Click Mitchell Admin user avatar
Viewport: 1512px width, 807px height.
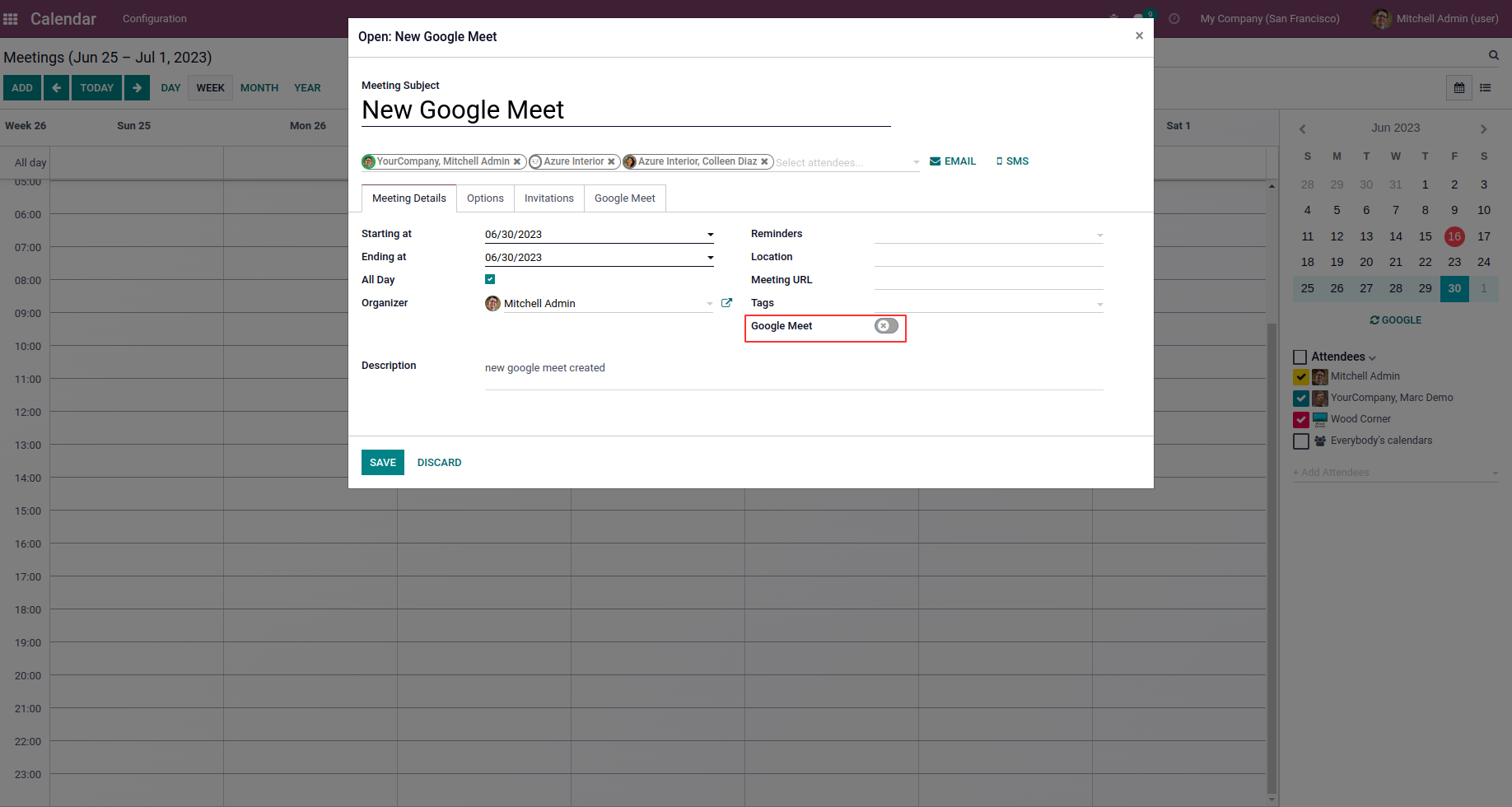coord(1382,19)
